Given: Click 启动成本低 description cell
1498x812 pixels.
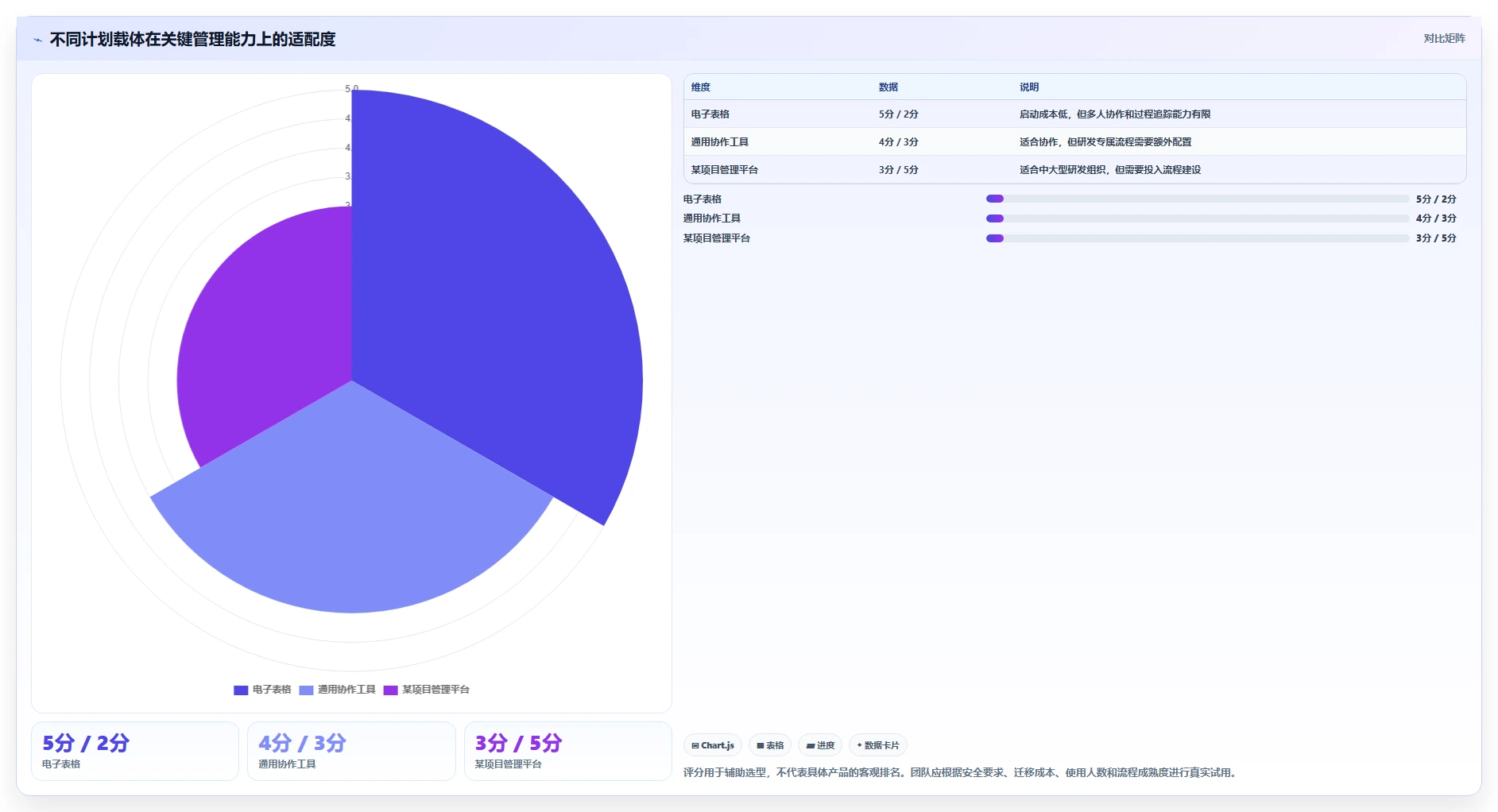Looking at the screenshot, I should tap(1240, 114).
